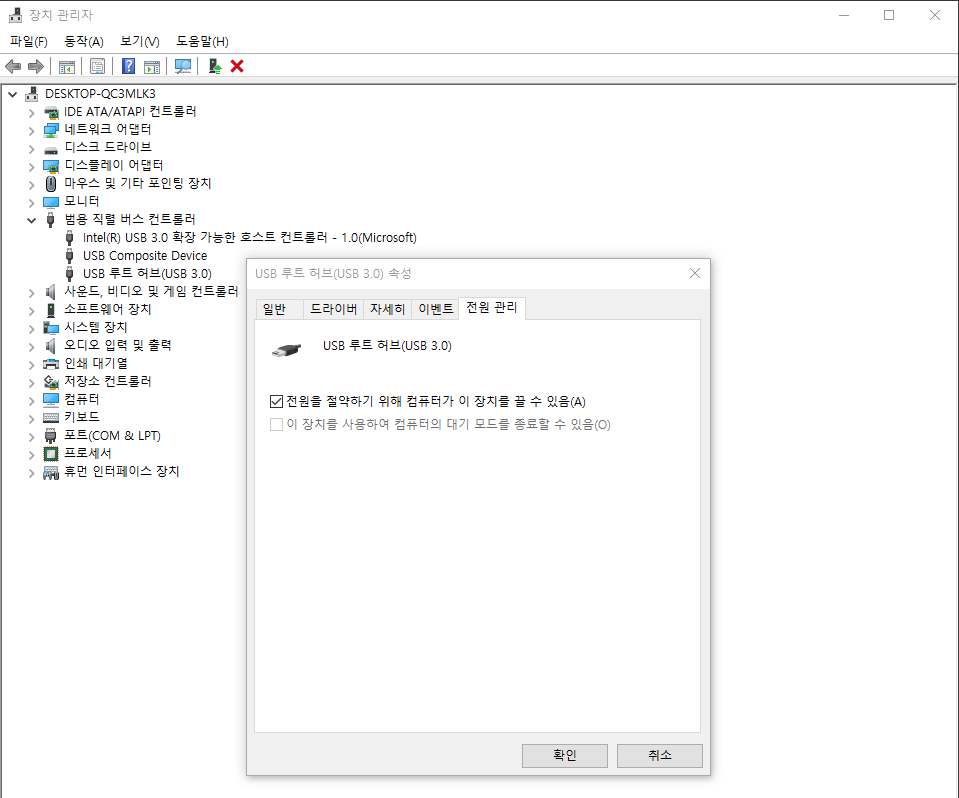This screenshot has height=798, width=959.
Task: Maximize the 장치 관리자 window
Action: point(889,15)
